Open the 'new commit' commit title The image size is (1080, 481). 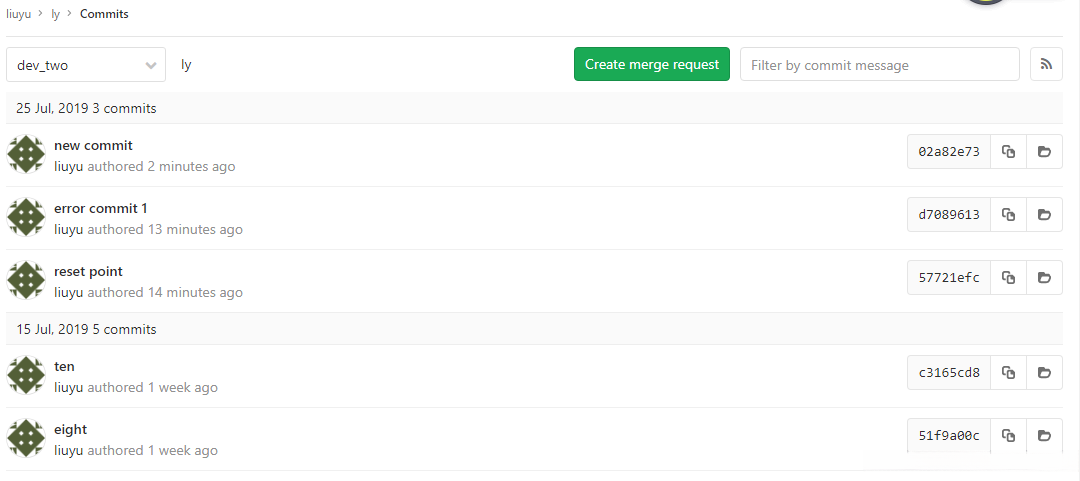[x=93, y=145]
